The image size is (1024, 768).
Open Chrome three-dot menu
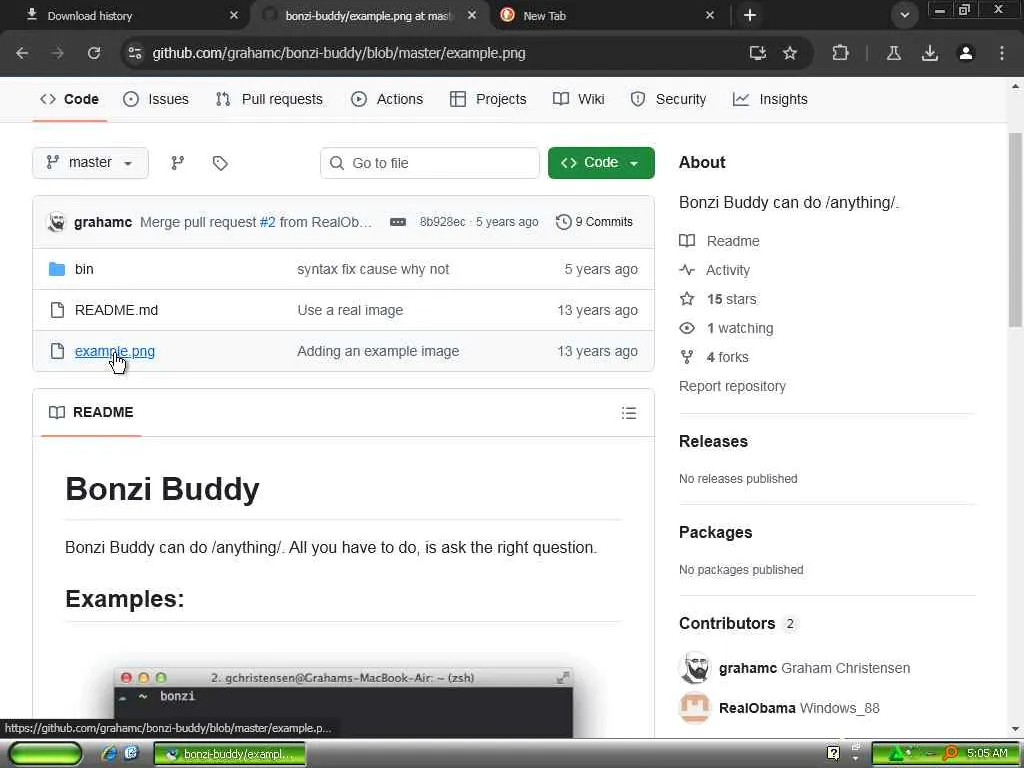pyautogui.click(x=1002, y=53)
